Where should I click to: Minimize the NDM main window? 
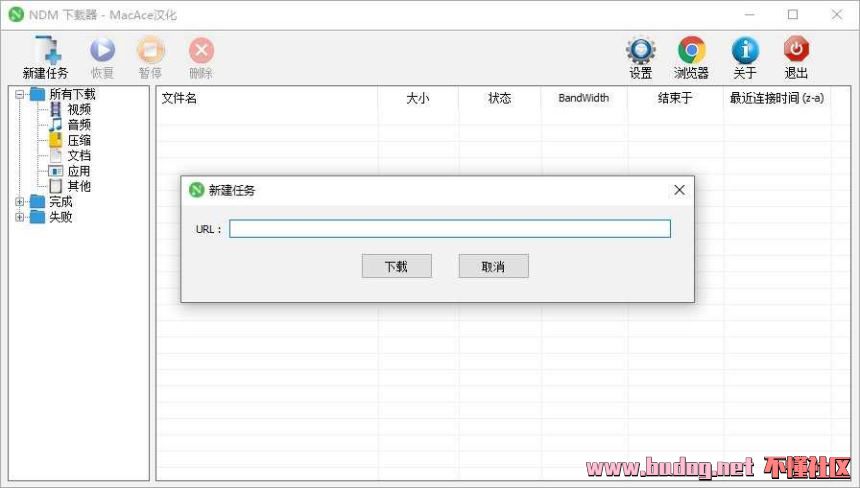(750, 15)
